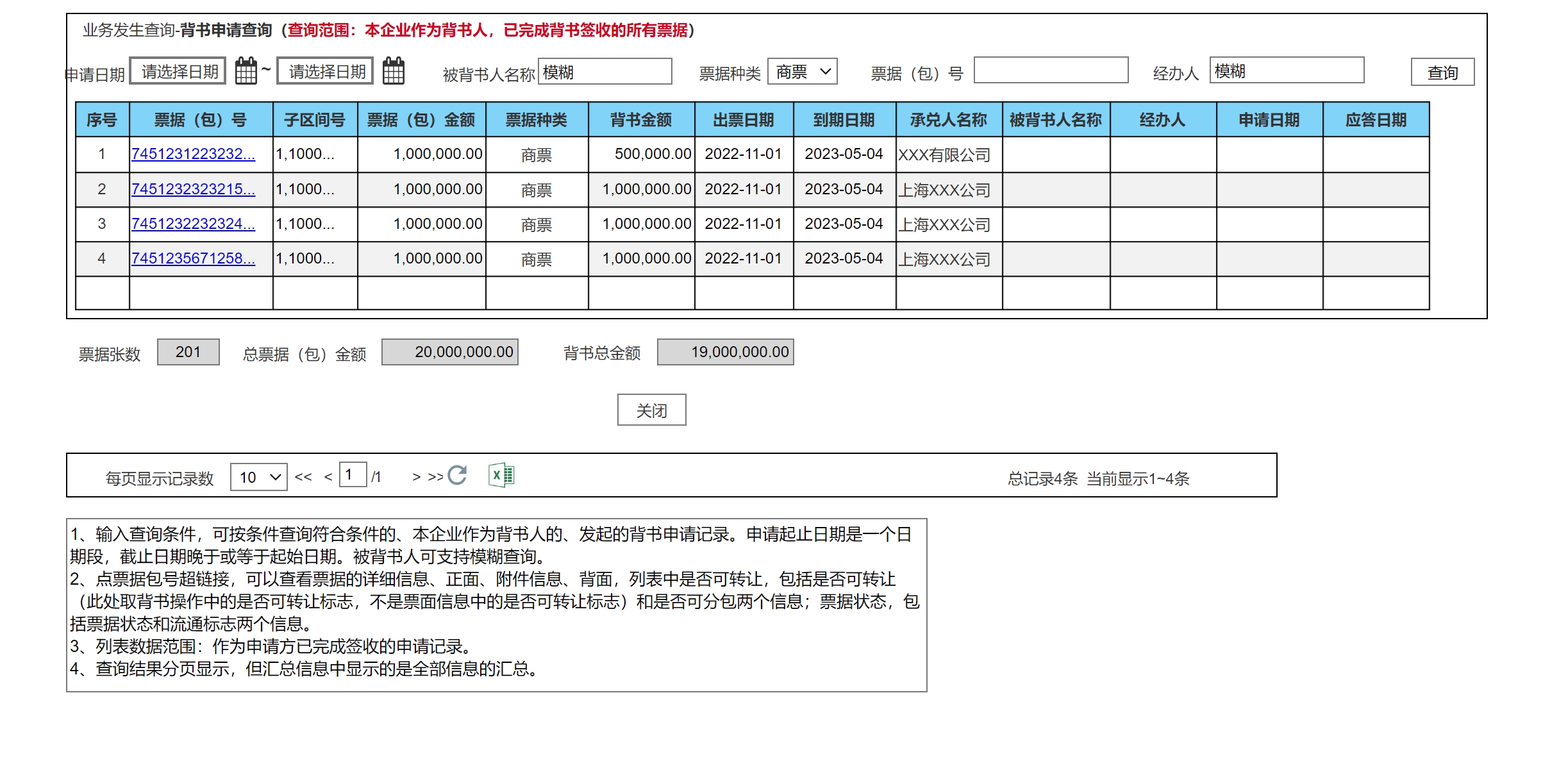The image size is (1568, 777).
Task: Jump to last page with >> control
Action: pyautogui.click(x=436, y=477)
